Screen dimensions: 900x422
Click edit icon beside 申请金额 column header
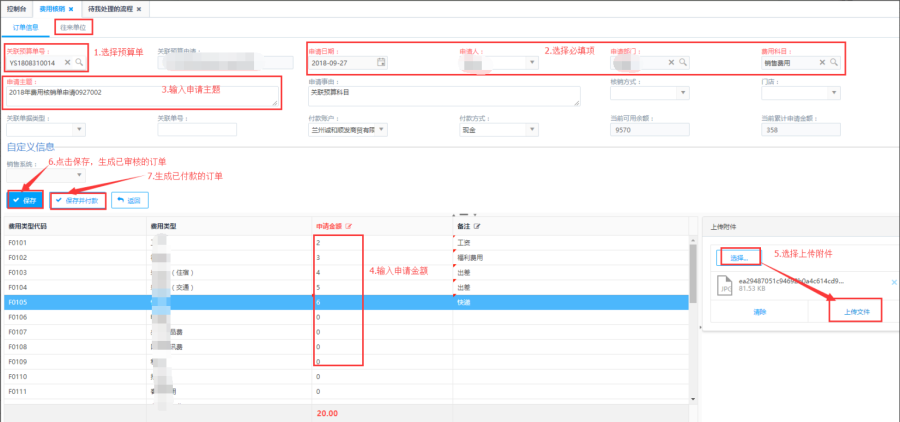point(348,227)
